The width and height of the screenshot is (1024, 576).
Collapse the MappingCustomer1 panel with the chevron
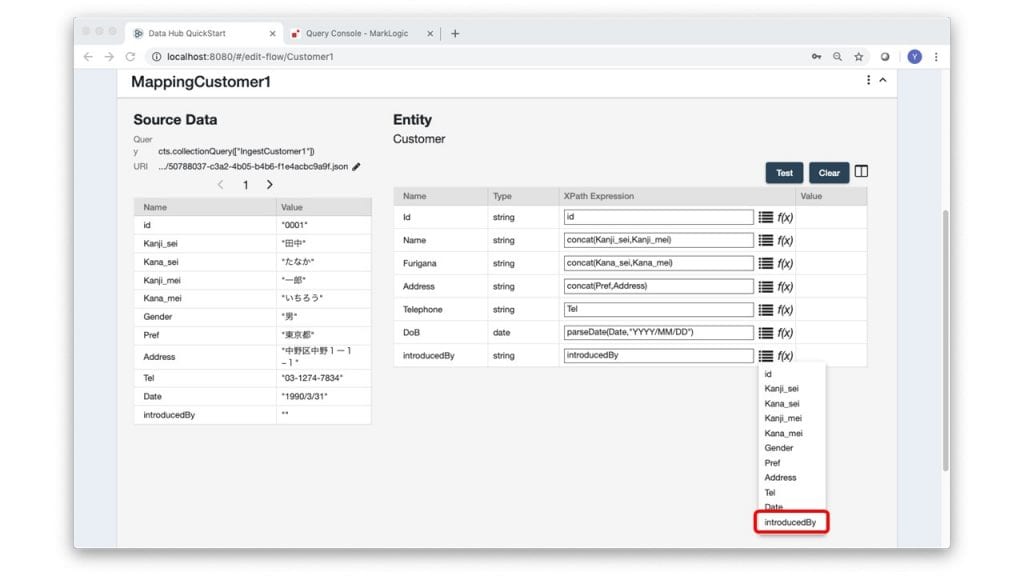pyautogui.click(x=882, y=80)
